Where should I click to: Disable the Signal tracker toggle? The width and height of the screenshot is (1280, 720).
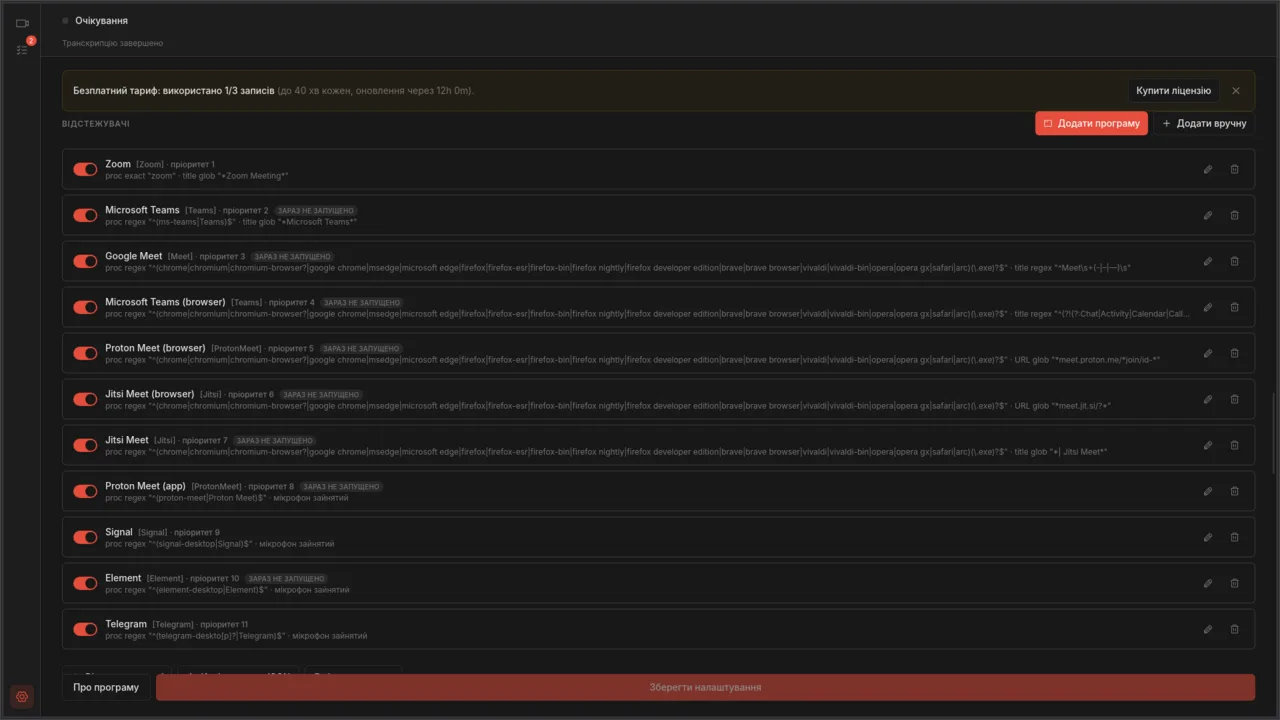pyautogui.click(x=85, y=537)
